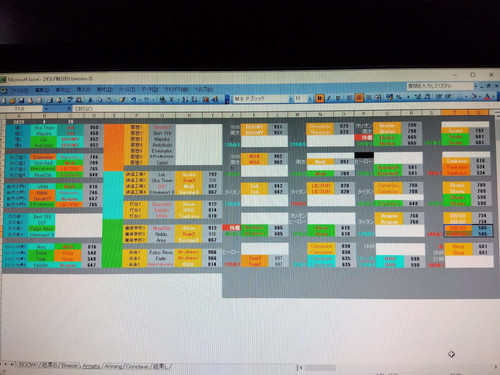
Task: Click the left scroll arrow of horizontal scrollbar
Action: click(x=301, y=367)
